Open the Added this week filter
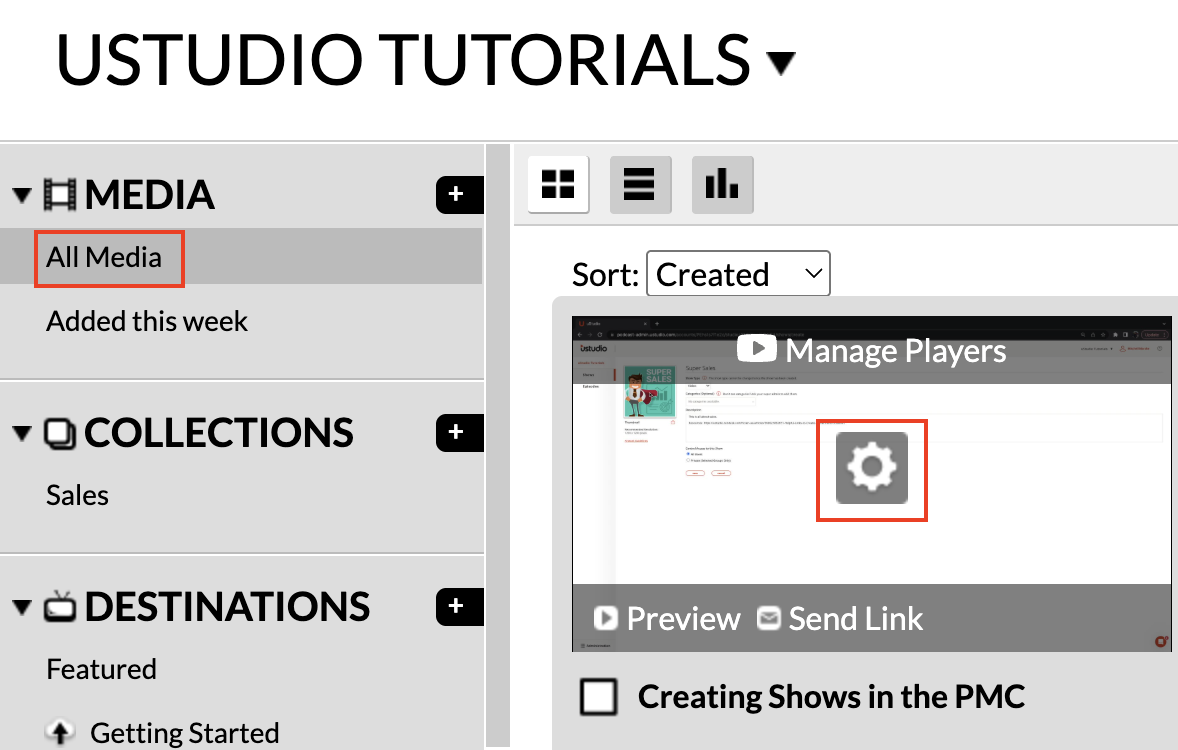The height and width of the screenshot is (750, 1178). pyautogui.click(x=146, y=322)
